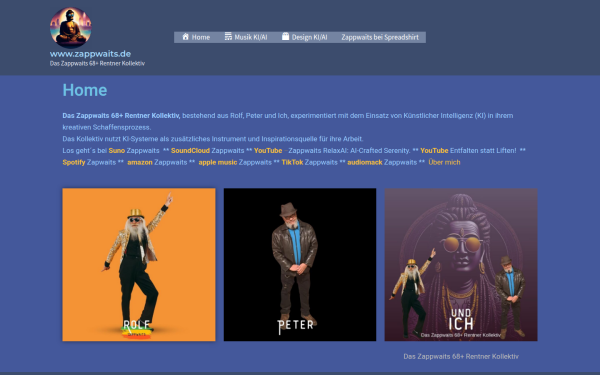Follow the apple music link
The height and width of the screenshot is (375, 600).
pyautogui.click(x=218, y=163)
